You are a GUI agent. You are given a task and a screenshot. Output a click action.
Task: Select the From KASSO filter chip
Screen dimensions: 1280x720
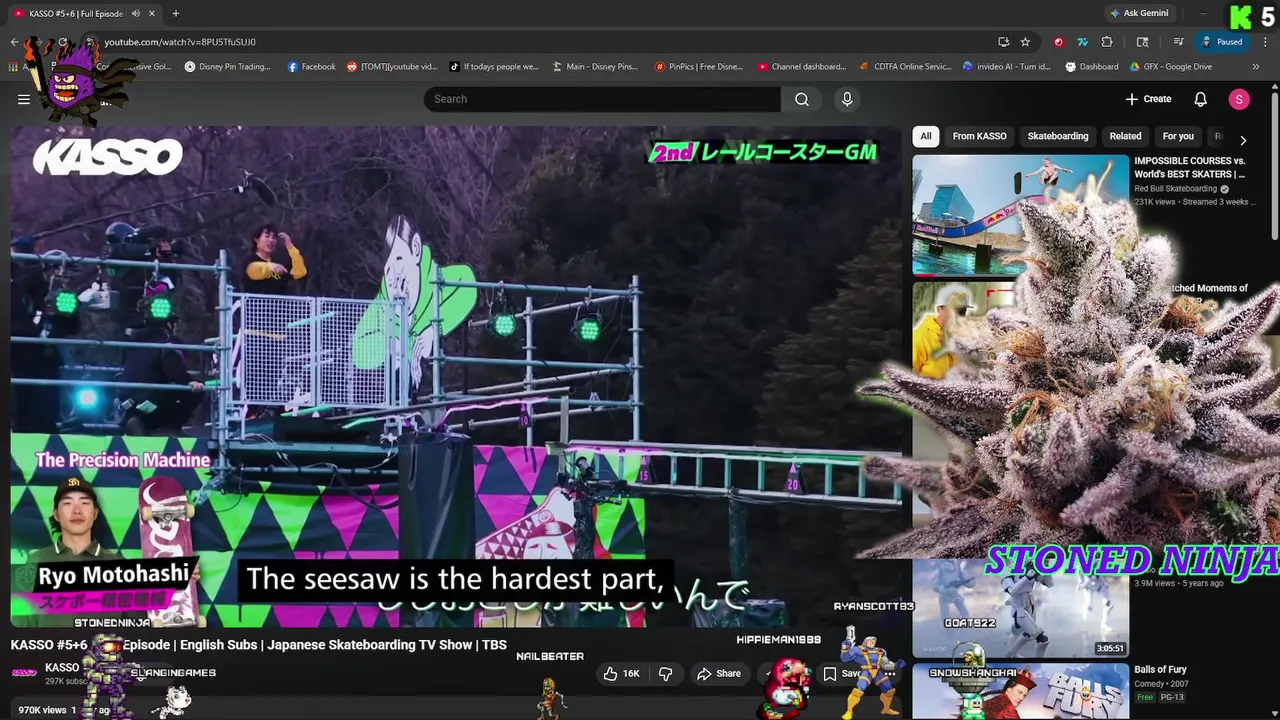click(x=979, y=136)
